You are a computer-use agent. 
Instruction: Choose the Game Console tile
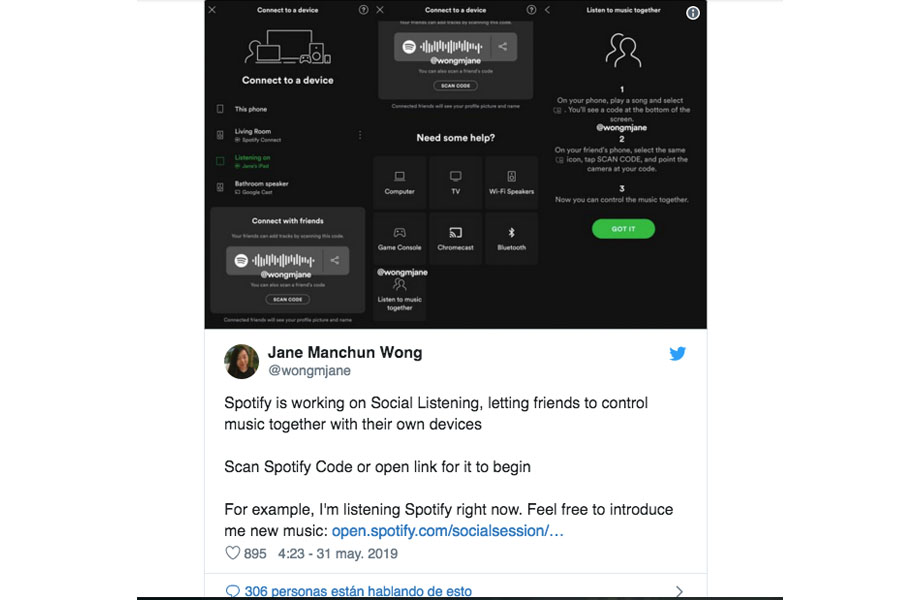pos(399,238)
